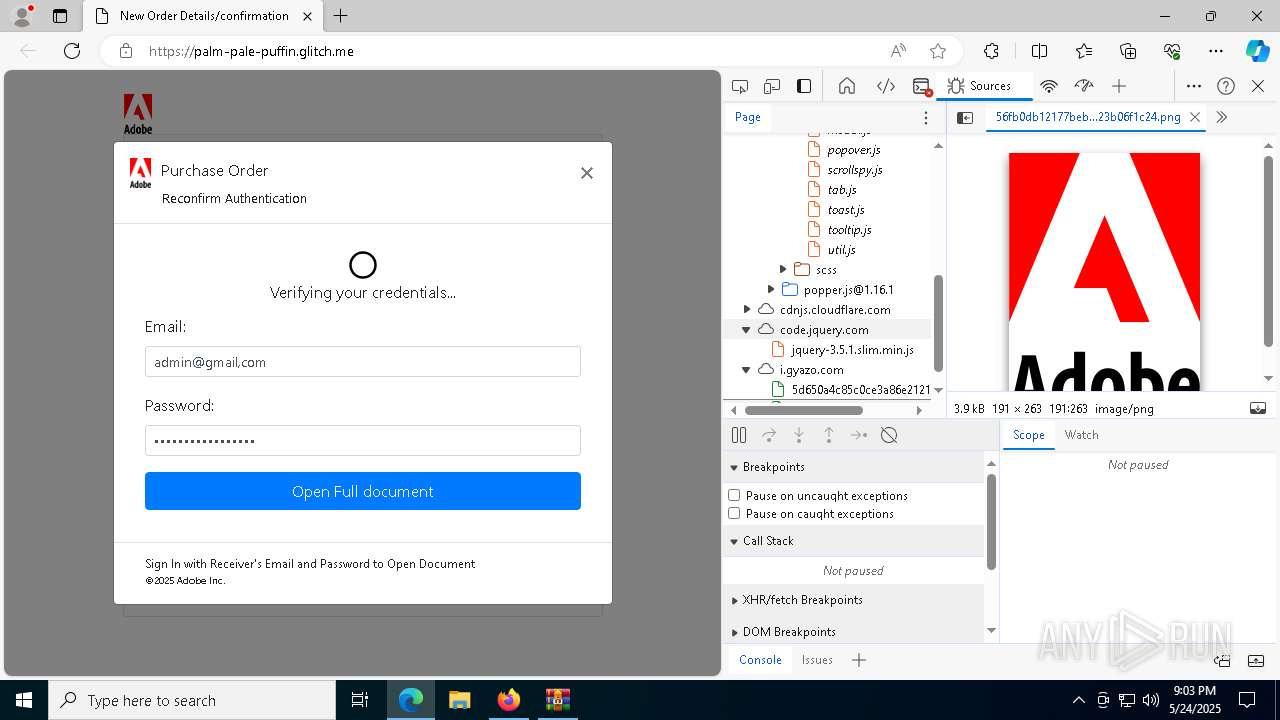1280x720 pixels.
Task: Enable Pause on caught exceptions
Action: 734,513
